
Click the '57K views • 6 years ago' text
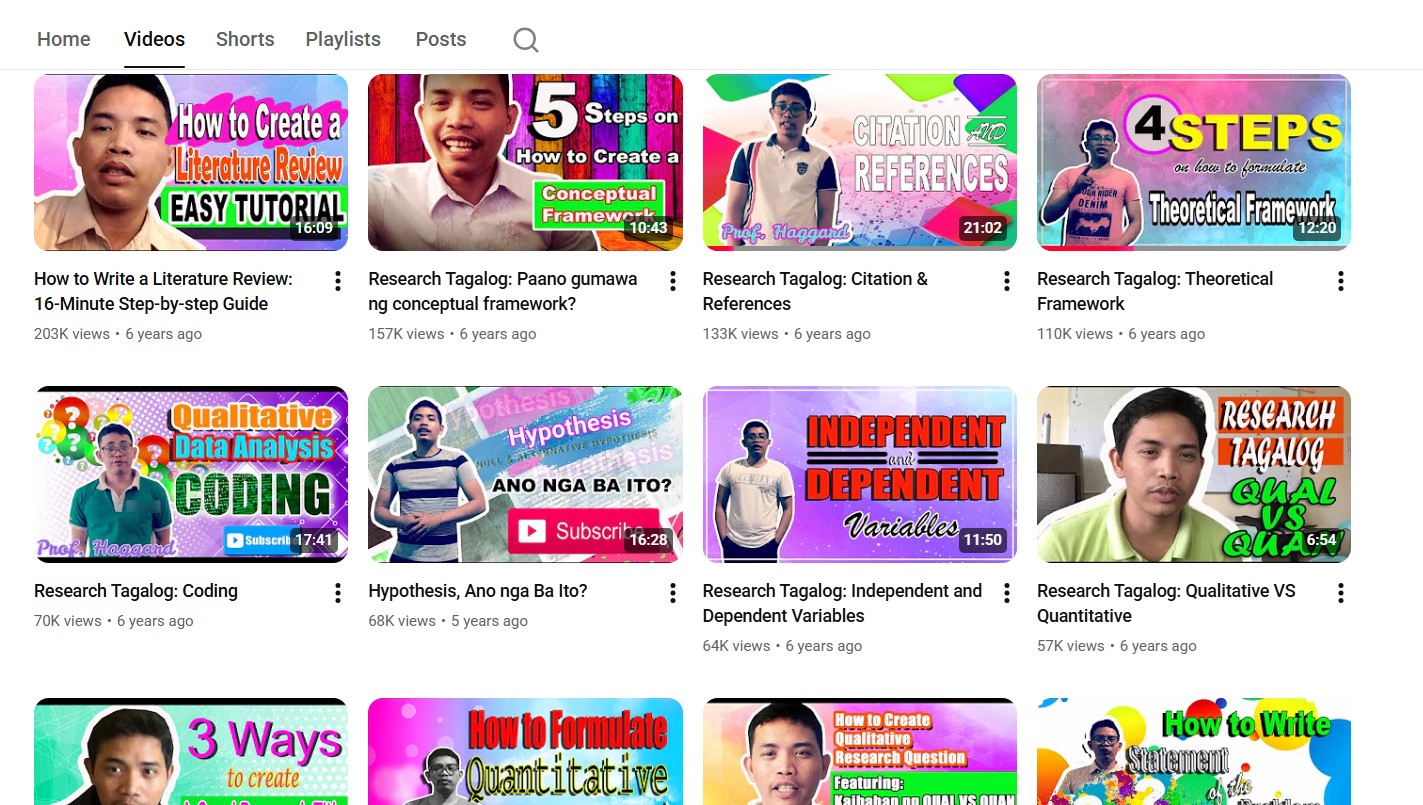[1117, 646]
